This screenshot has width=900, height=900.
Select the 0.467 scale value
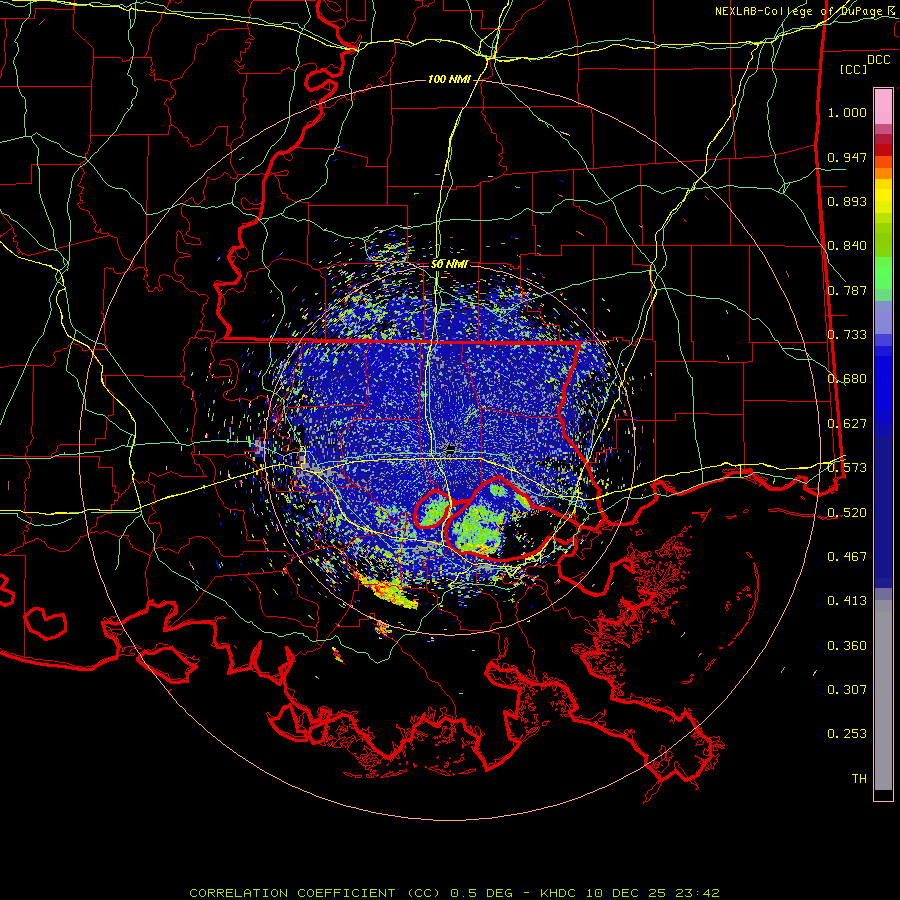[847, 557]
